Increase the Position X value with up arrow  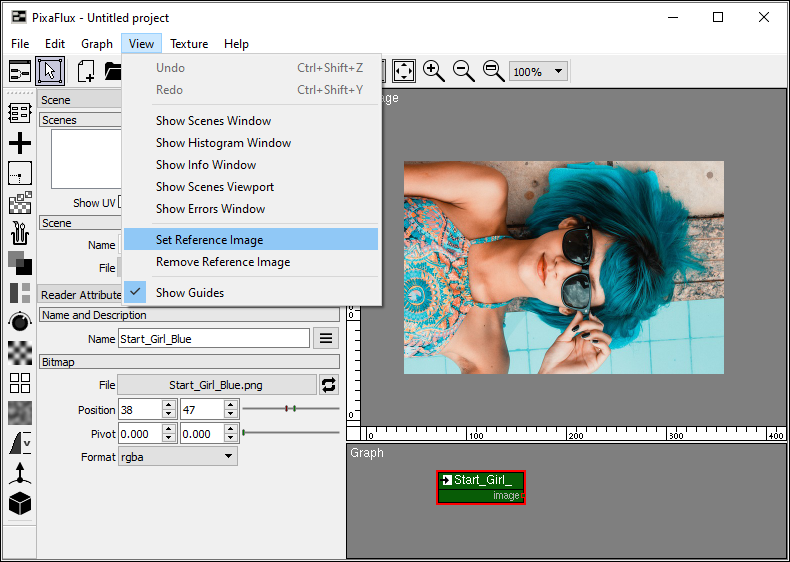[x=169, y=405]
